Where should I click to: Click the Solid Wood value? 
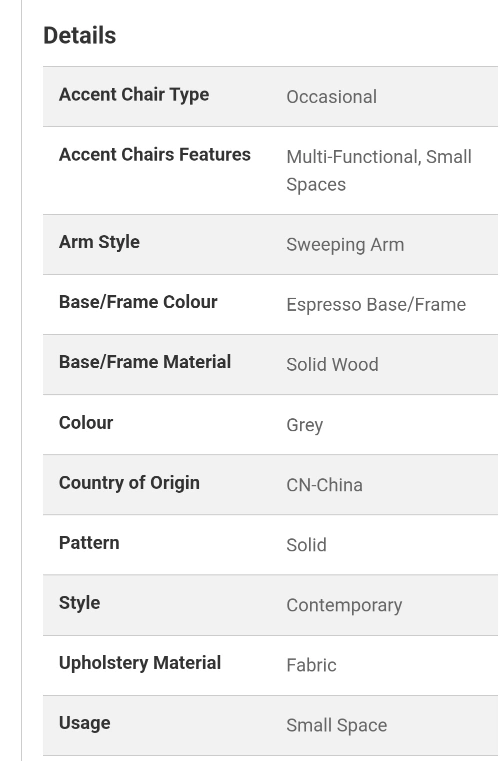(x=333, y=364)
